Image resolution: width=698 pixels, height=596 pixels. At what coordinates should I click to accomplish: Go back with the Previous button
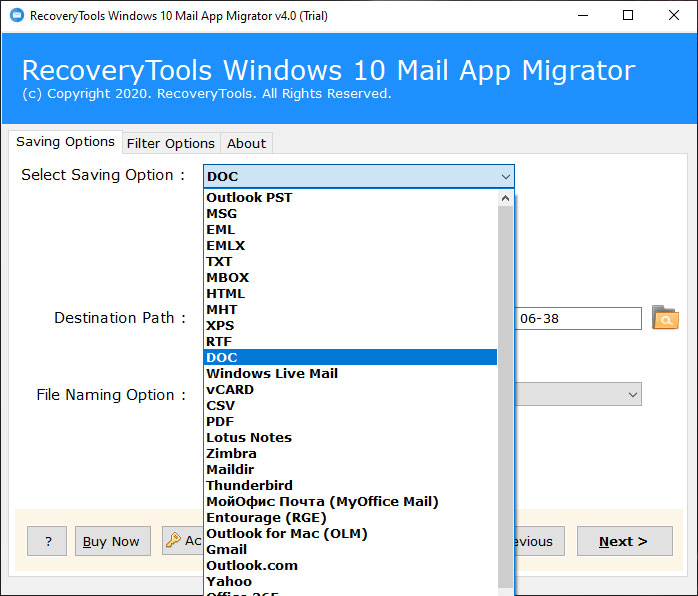pos(539,541)
